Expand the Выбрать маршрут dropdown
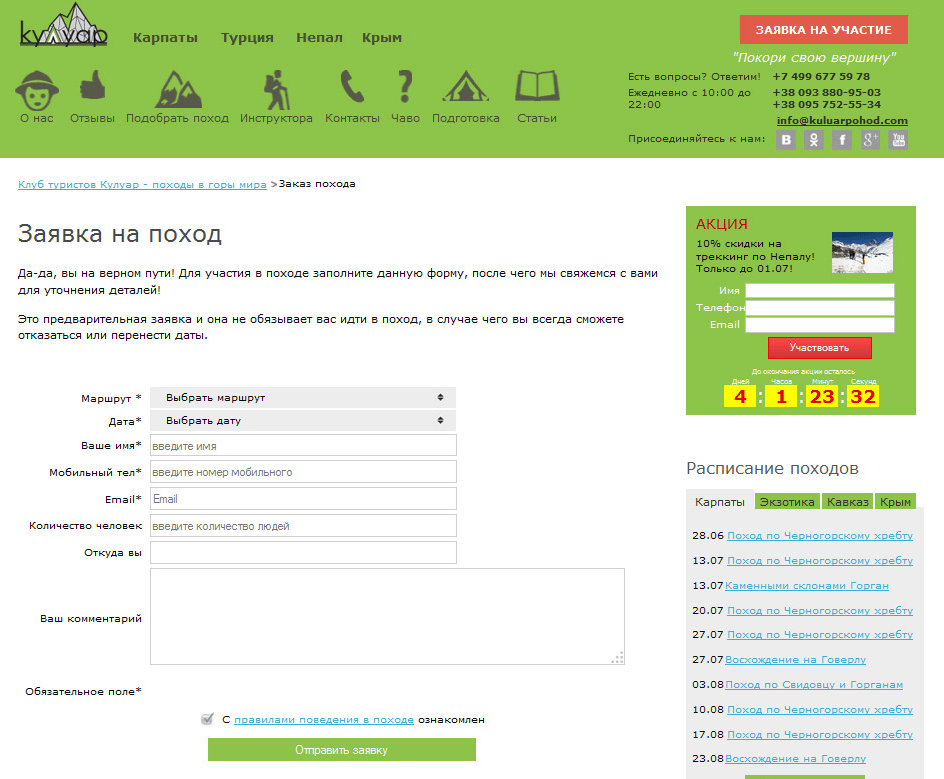This screenshot has width=944, height=779. [x=303, y=398]
